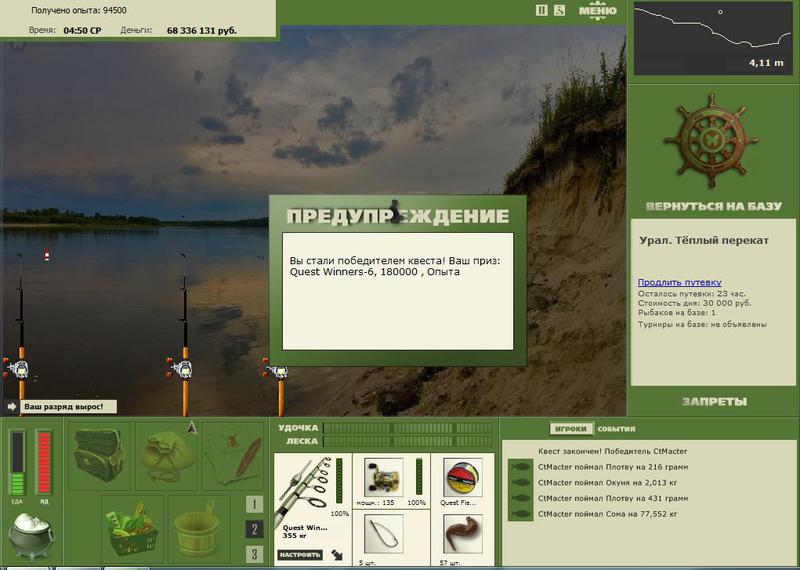The width and height of the screenshot is (800, 570).
Task: Click the icon between pause and МЕНЮ
Action: (x=559, y=10)
